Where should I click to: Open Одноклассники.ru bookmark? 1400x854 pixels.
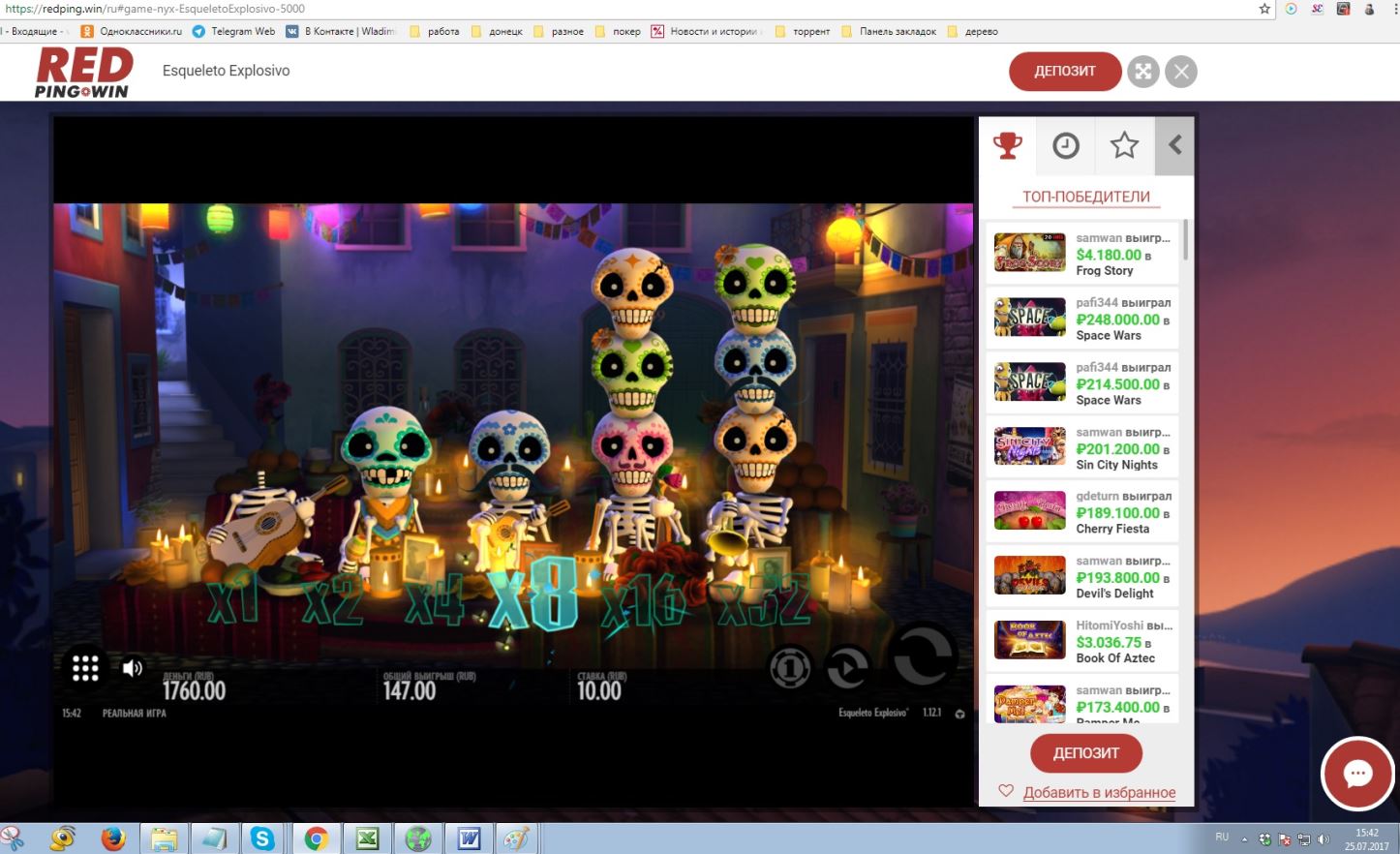click(x=132, y=31)
